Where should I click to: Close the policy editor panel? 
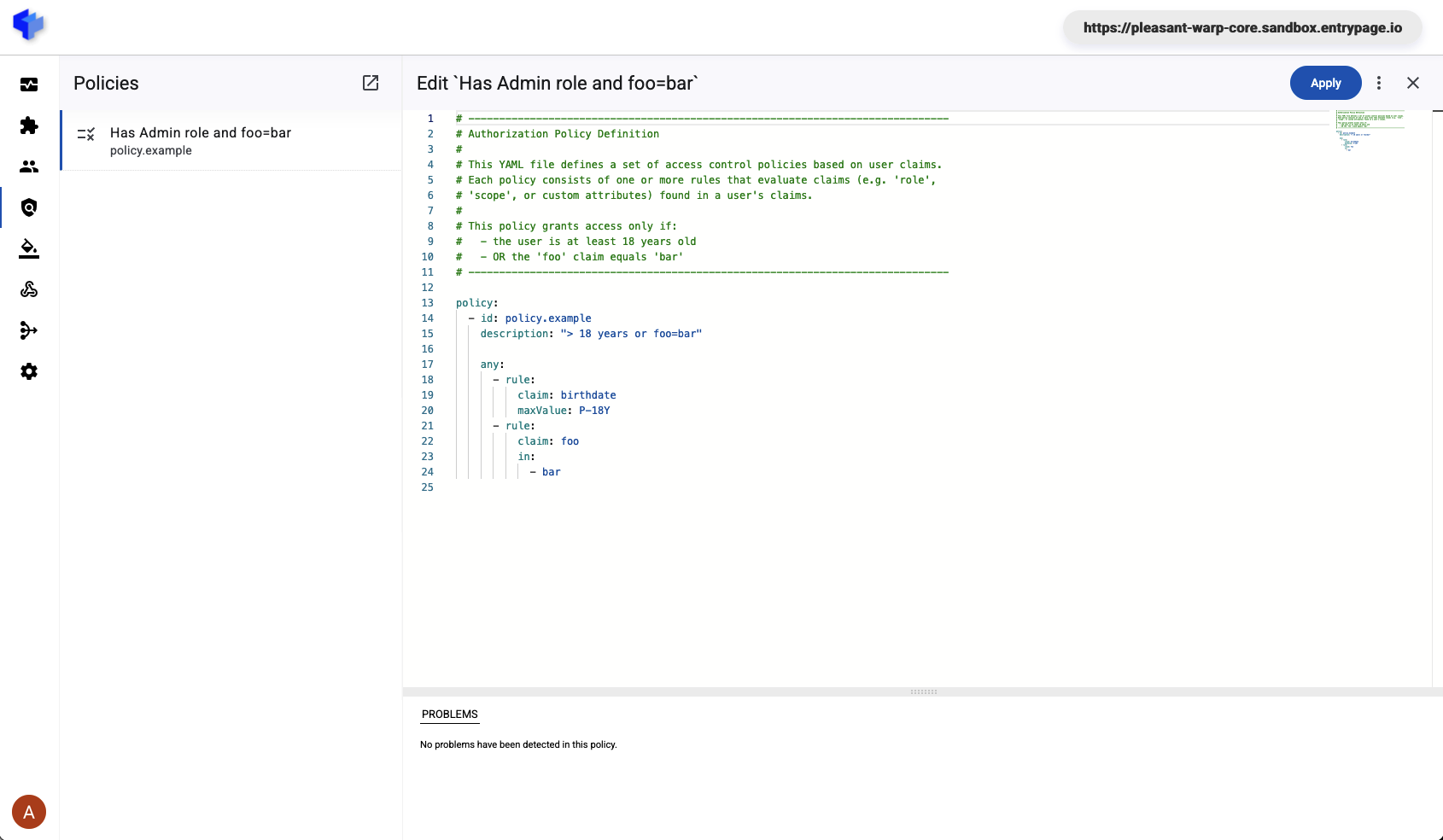1413,83
